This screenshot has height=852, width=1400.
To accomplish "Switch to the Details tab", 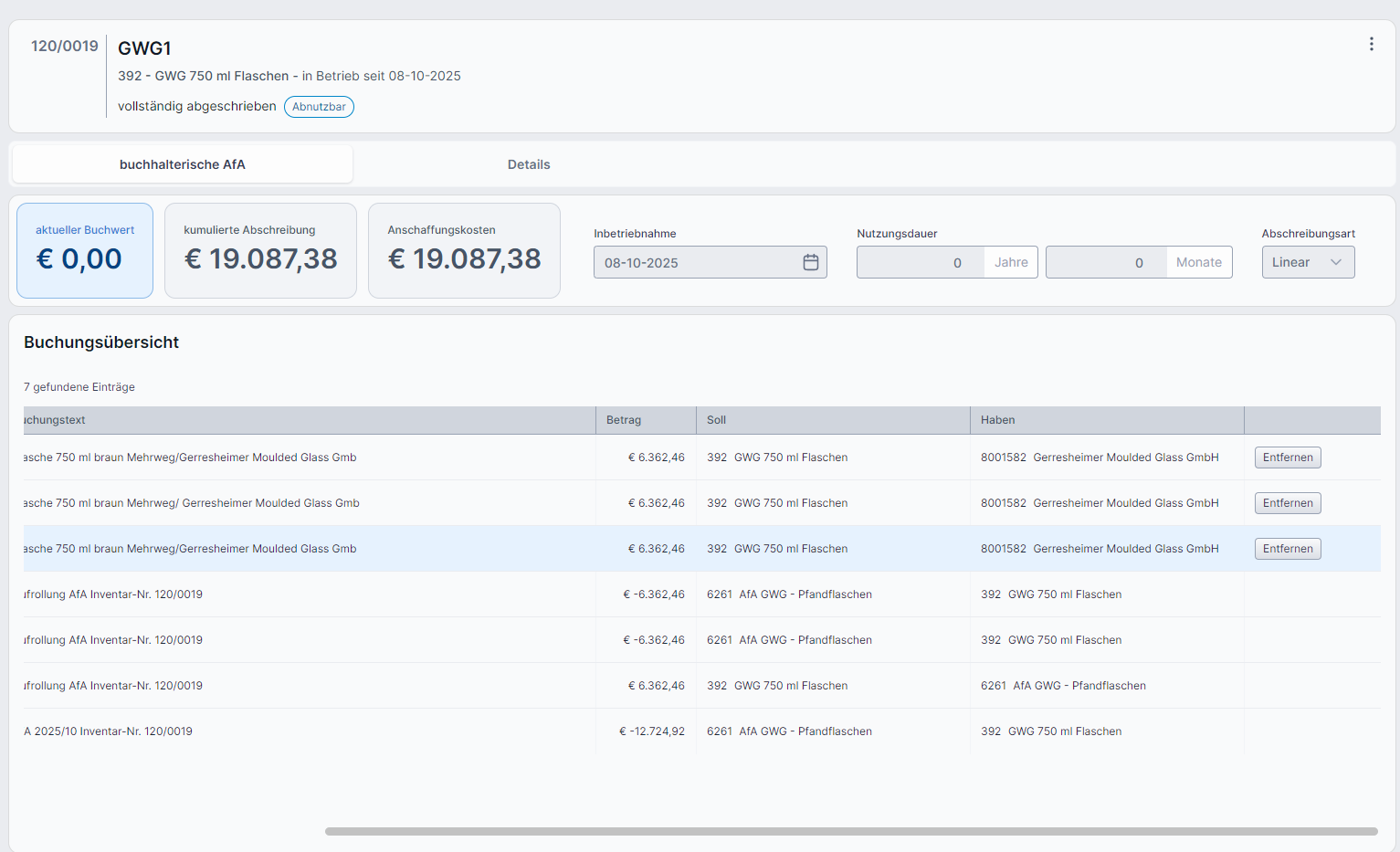I will click(x=529, y=164).
